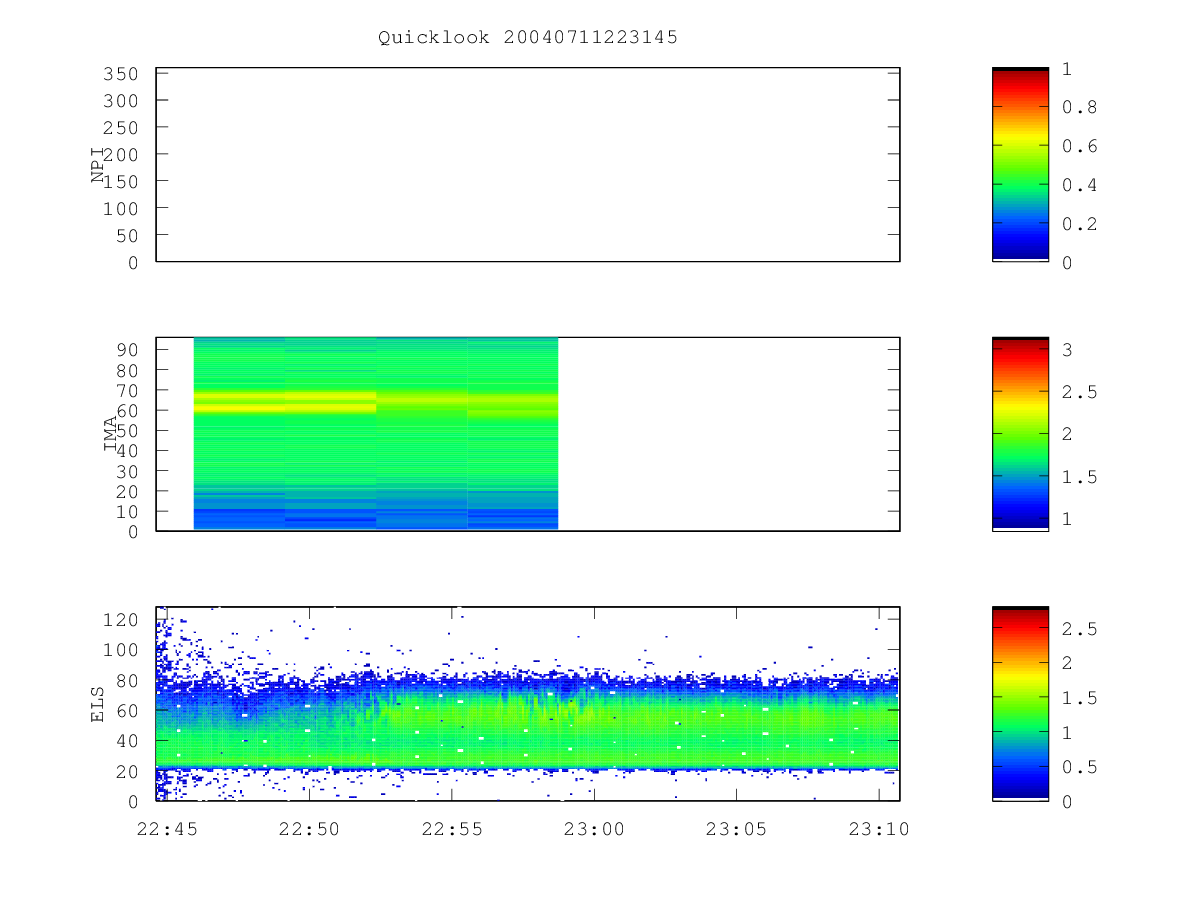1200x900 pixels.
Task: Click the 22:45 time tick label
Action: pos(167,829)
